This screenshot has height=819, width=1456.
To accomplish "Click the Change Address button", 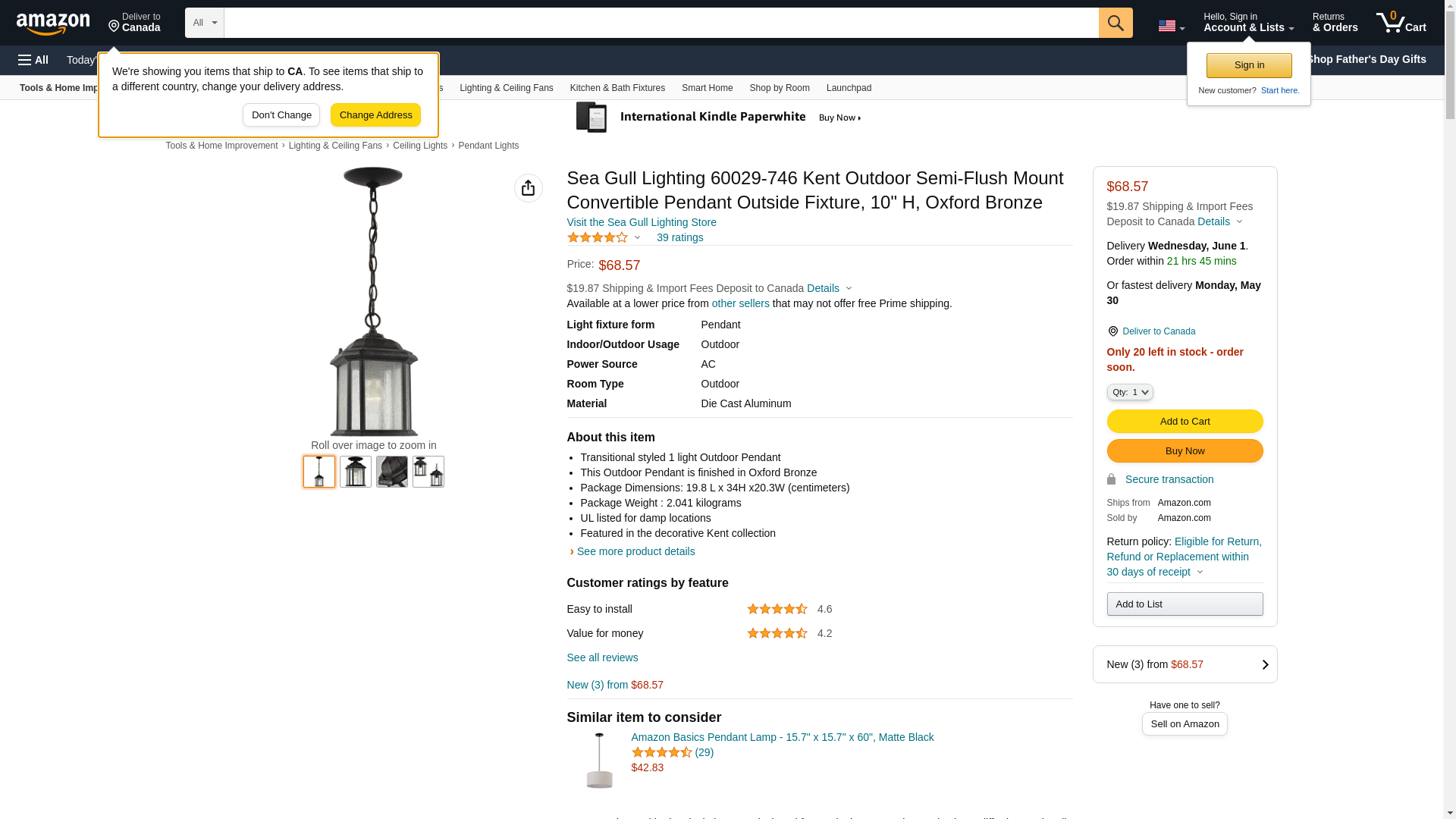I will (x=375, y=115).
